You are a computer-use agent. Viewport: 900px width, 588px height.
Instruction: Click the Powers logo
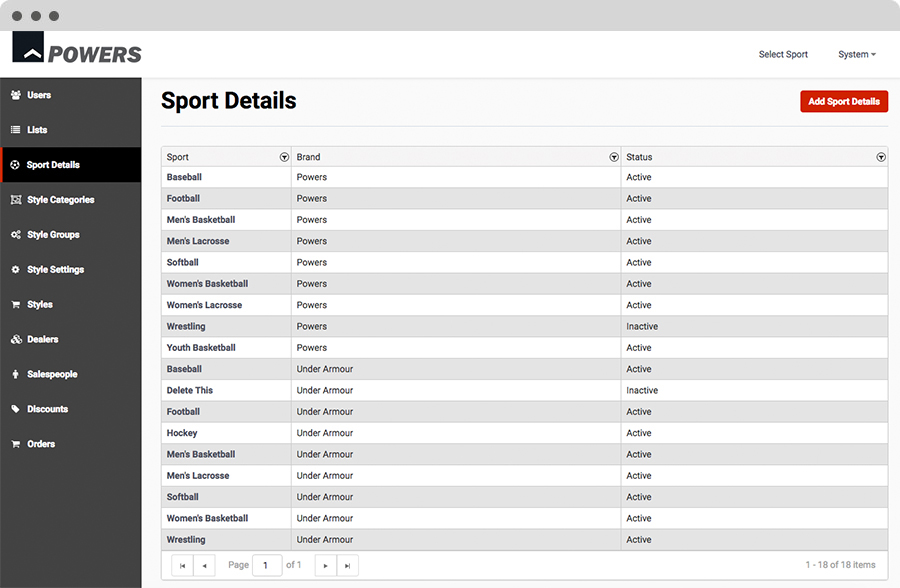pos(77,48)
